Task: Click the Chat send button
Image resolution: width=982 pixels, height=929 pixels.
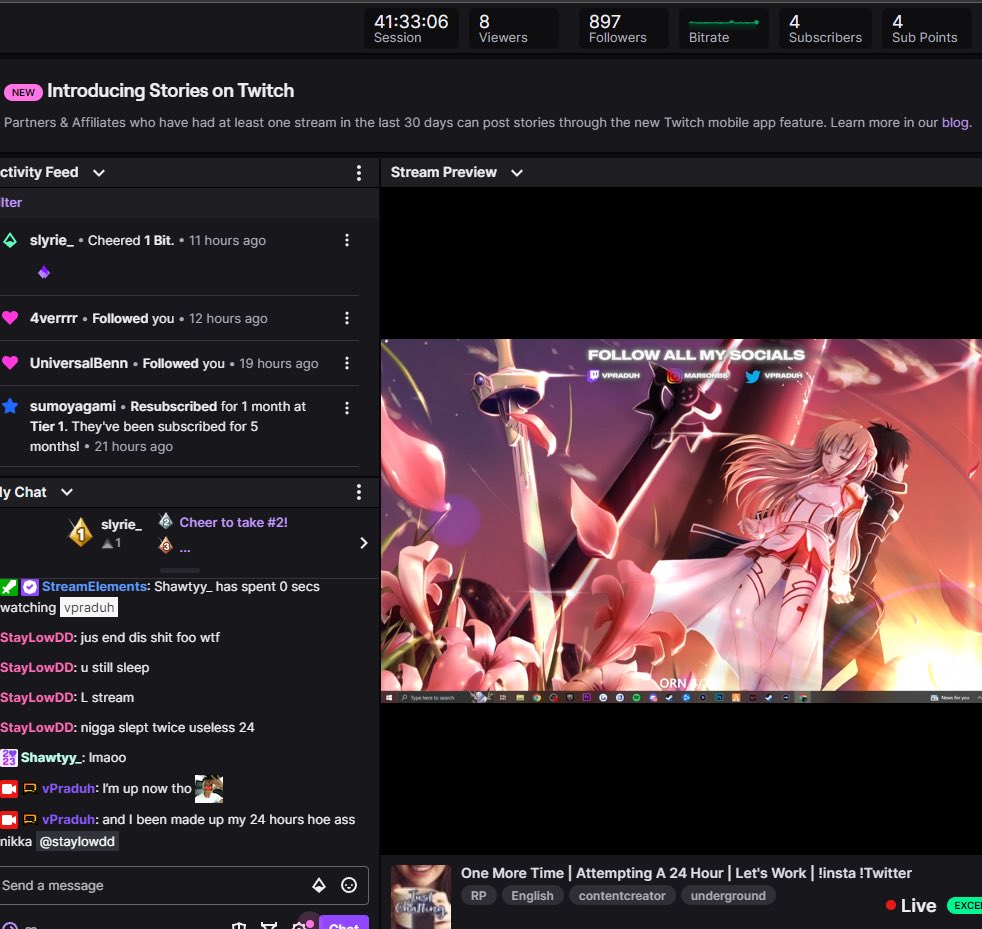Action: [344, 923]
